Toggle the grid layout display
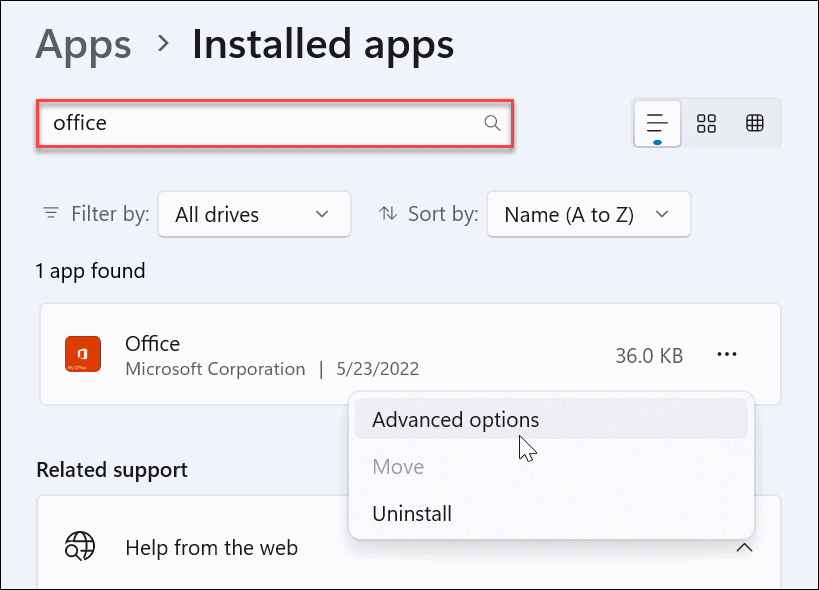 (x=755, y=123)
